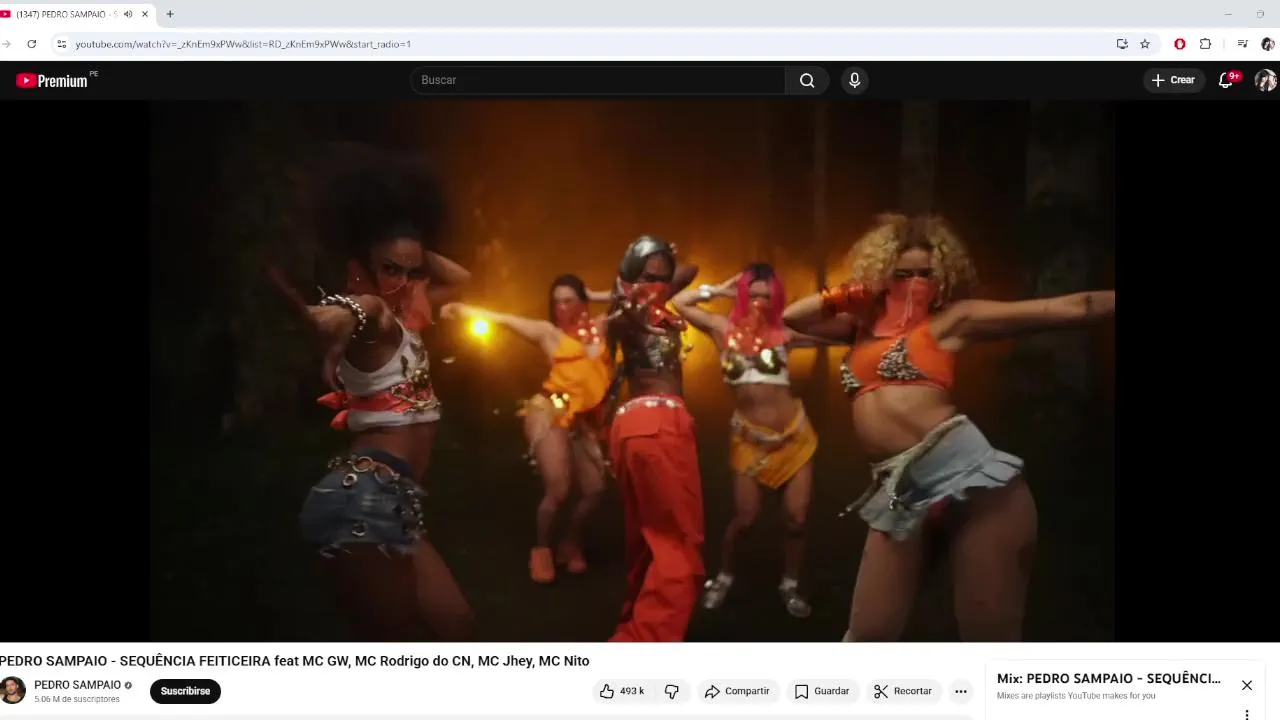Open the Compartir share option
The width and height of the screenshot is (1280, 720).
[737, 691]
